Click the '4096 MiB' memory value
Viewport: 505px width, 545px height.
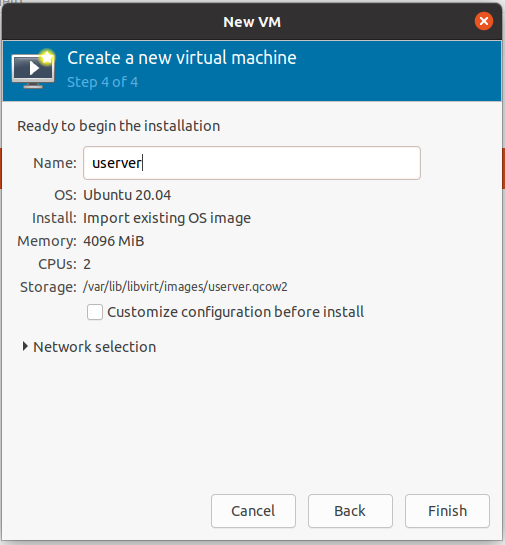click(114, 241)
